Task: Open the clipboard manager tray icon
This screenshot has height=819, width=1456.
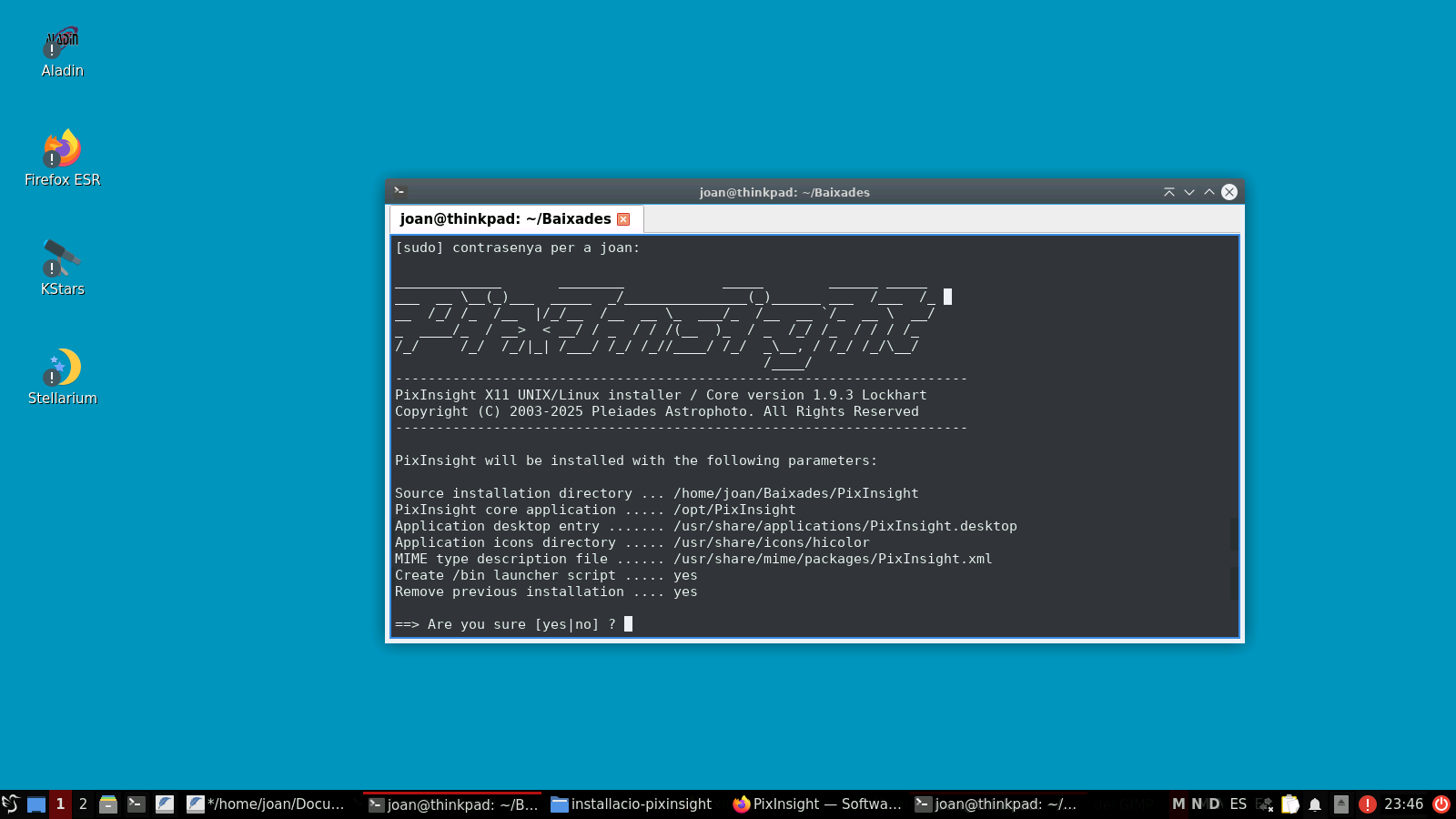Action: 1290,804
